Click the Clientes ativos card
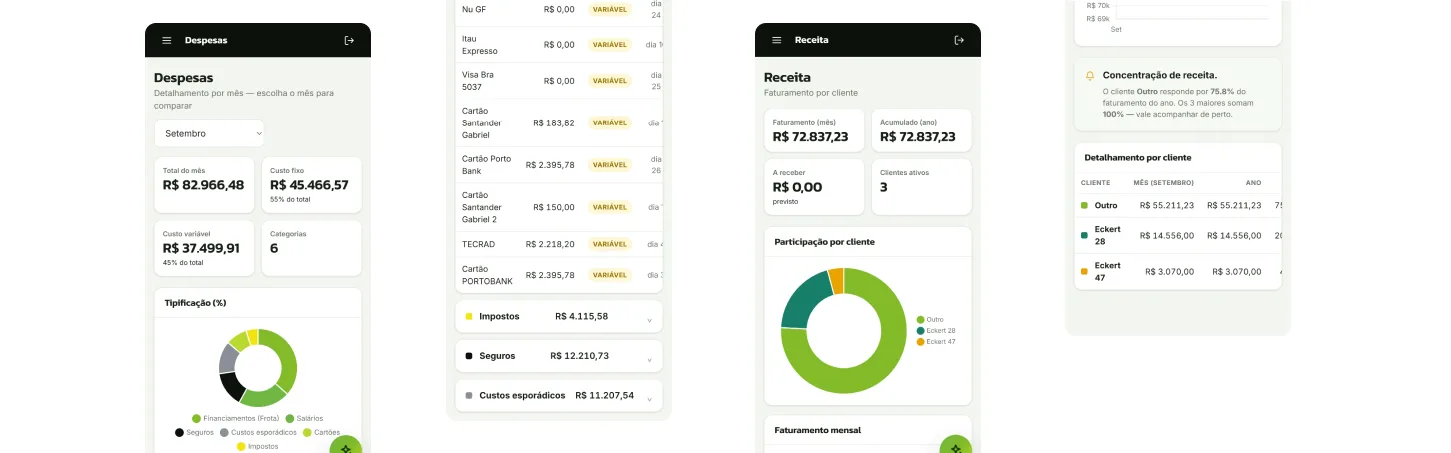The image size is (1451, 453). (x=921, y=187)
